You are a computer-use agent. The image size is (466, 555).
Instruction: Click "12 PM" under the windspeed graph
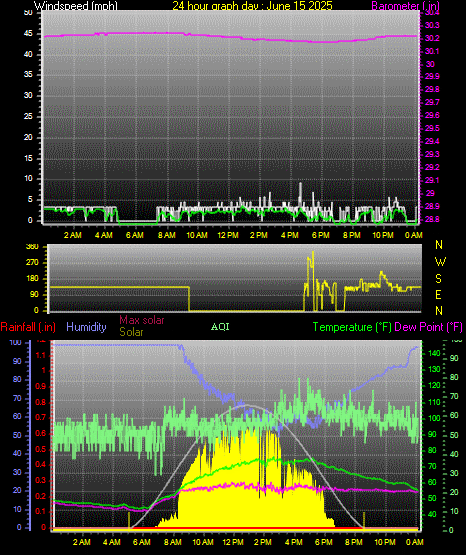pos(228,235)
